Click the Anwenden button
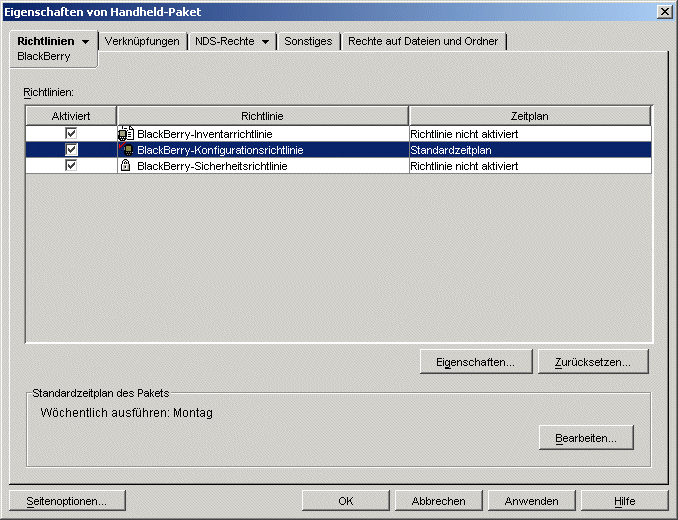 tap(531, 501)
